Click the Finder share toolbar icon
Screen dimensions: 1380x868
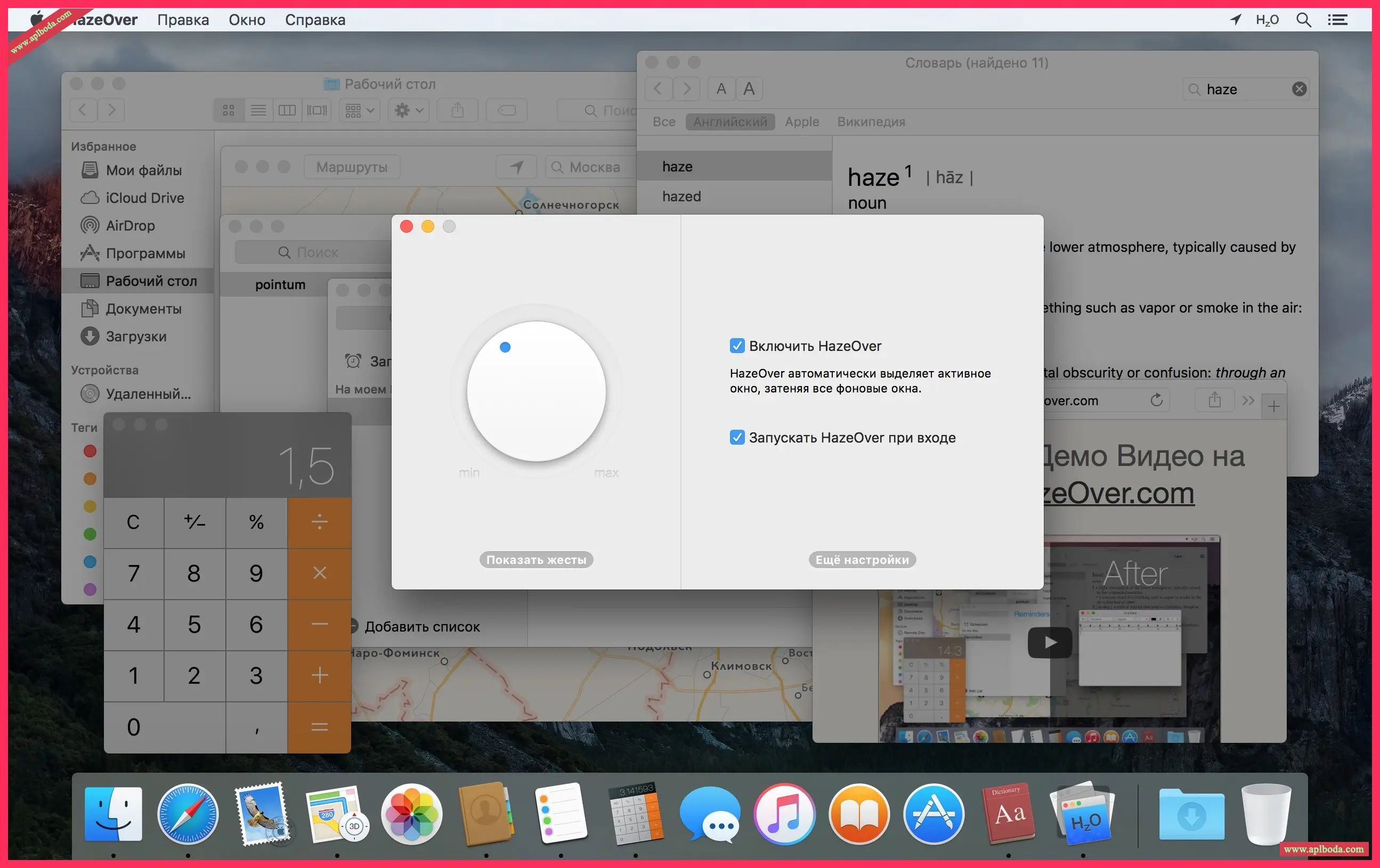[457, 110]
